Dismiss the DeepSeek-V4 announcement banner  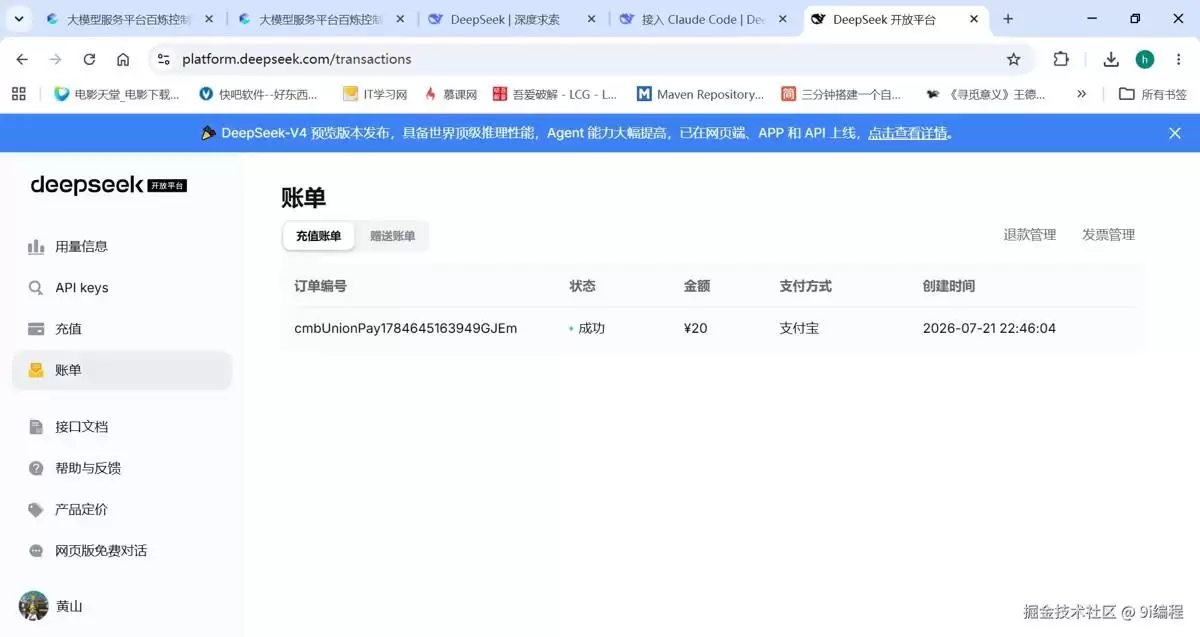click(x=1175, y=133)
